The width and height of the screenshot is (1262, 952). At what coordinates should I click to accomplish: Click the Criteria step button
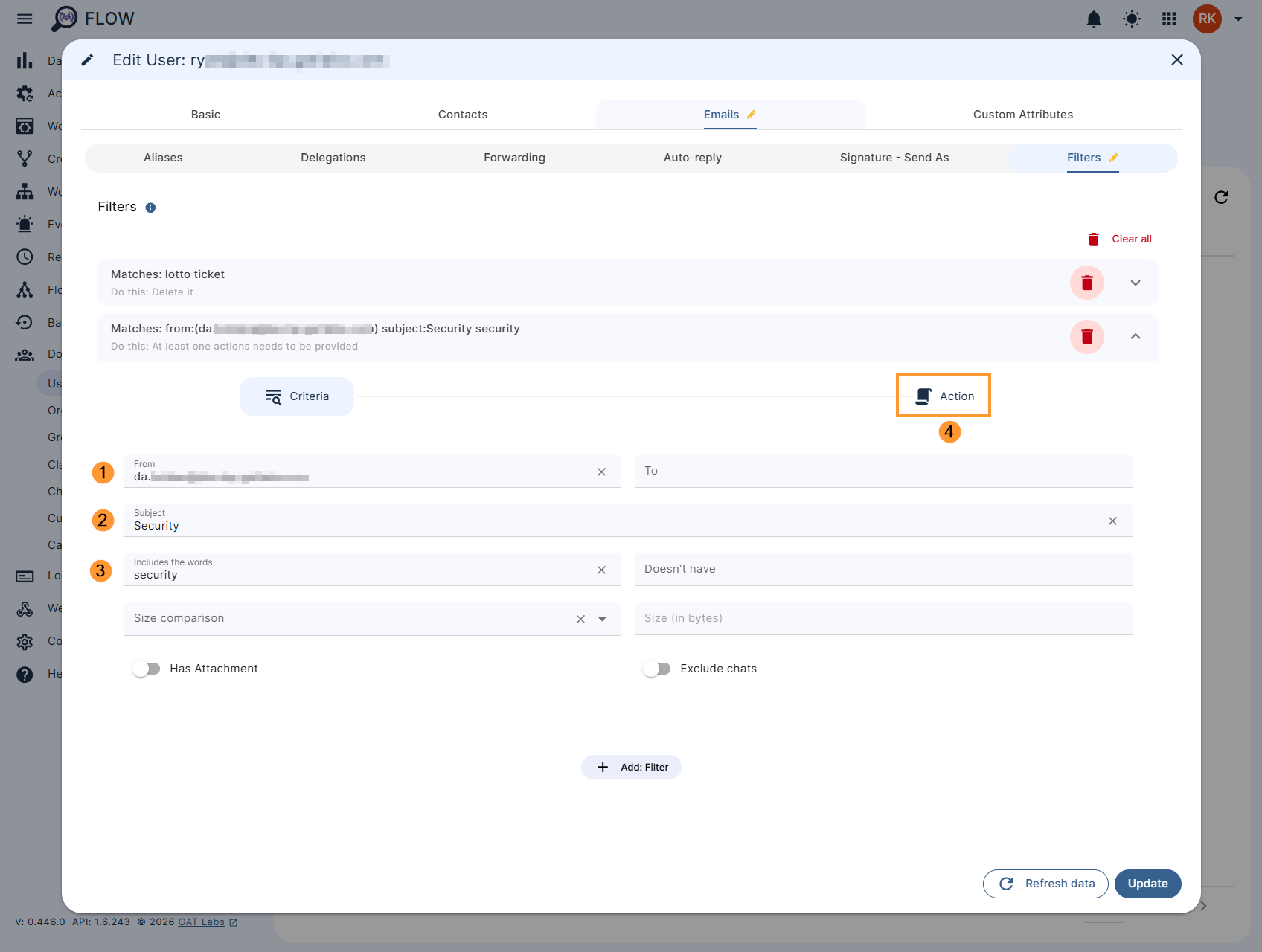click(x=297, y=396)
